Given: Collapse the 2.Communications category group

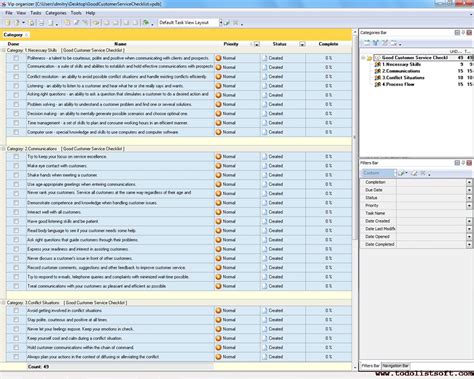Looking at the screenshot, I should coord(3,149).
